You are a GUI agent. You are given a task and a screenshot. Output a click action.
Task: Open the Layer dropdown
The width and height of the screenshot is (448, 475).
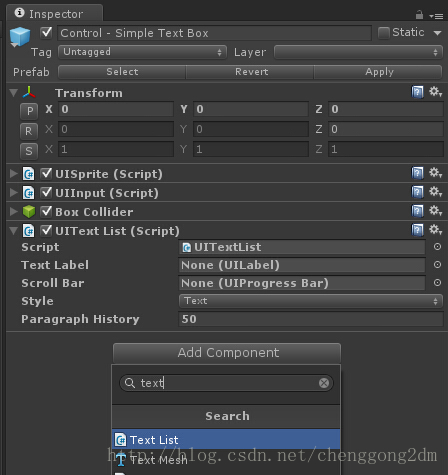tap(358, 52)
